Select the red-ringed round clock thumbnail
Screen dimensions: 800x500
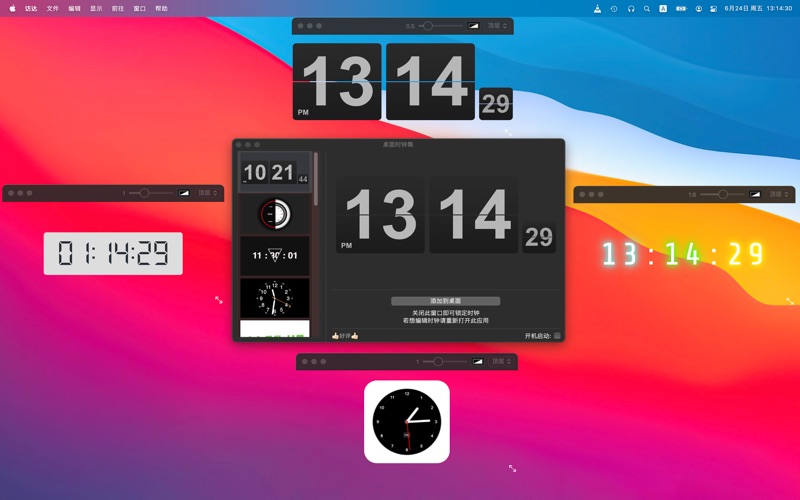click(274, 213)
